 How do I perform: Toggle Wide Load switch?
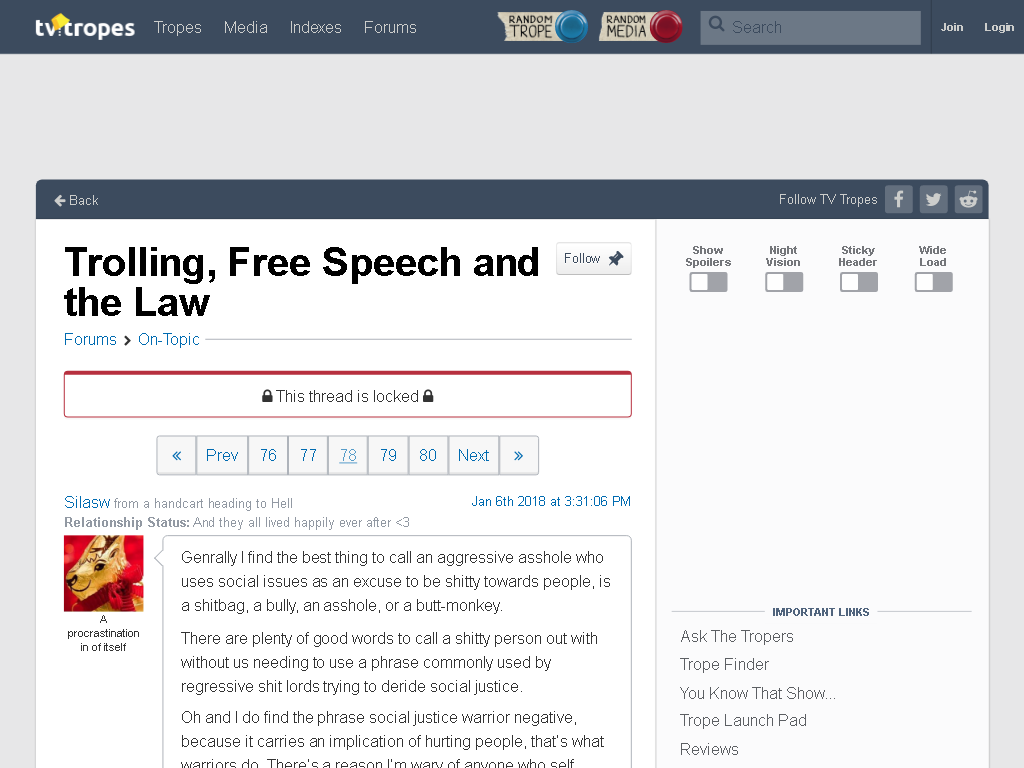coord(934,282)
